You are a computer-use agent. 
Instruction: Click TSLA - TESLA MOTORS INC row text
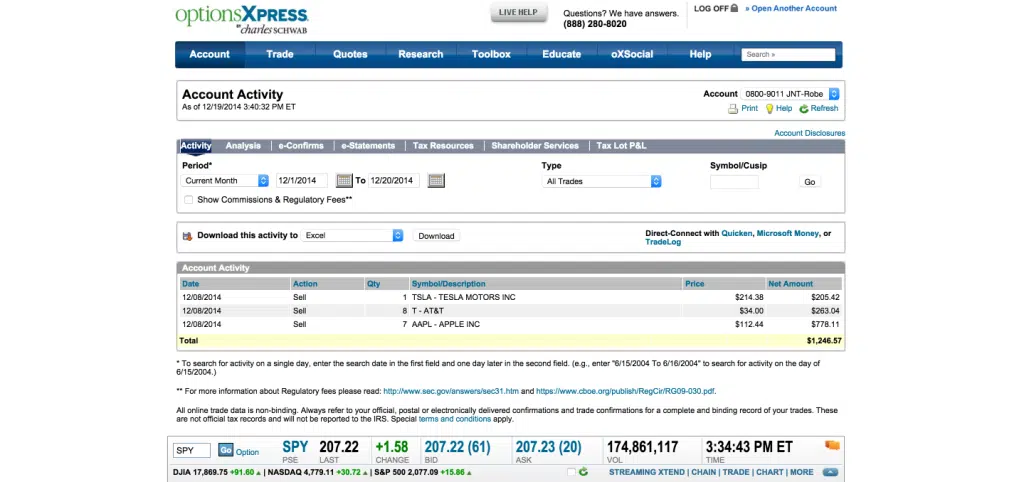pyautogui.click(x=463, y=297)
